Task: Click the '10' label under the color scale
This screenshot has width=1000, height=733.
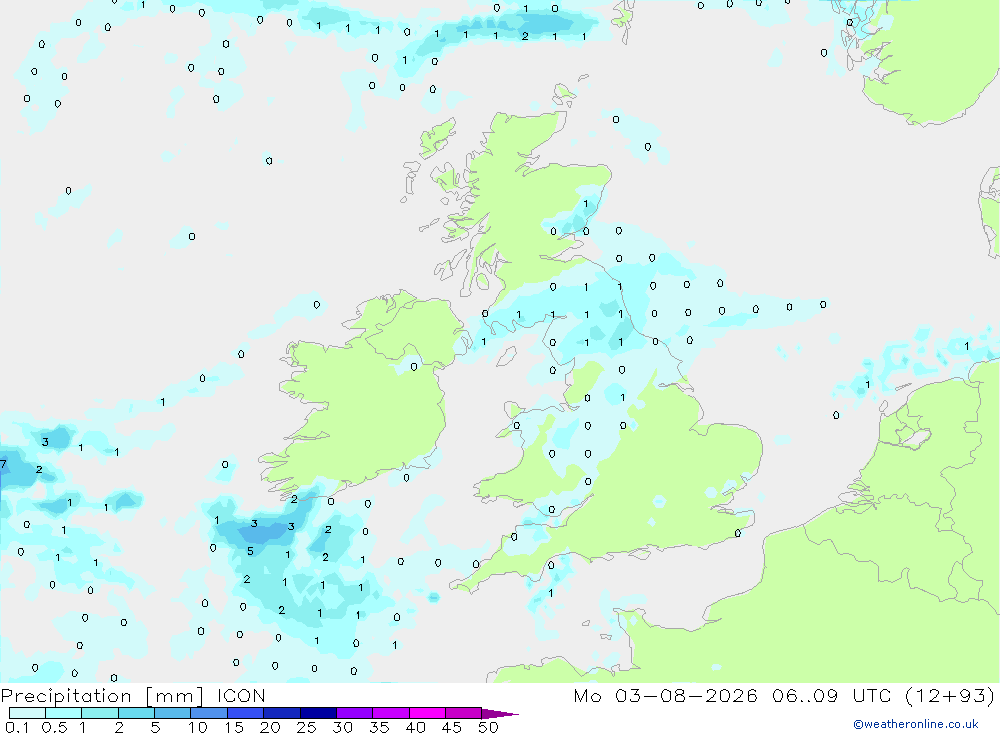Action: pos(198,727)
